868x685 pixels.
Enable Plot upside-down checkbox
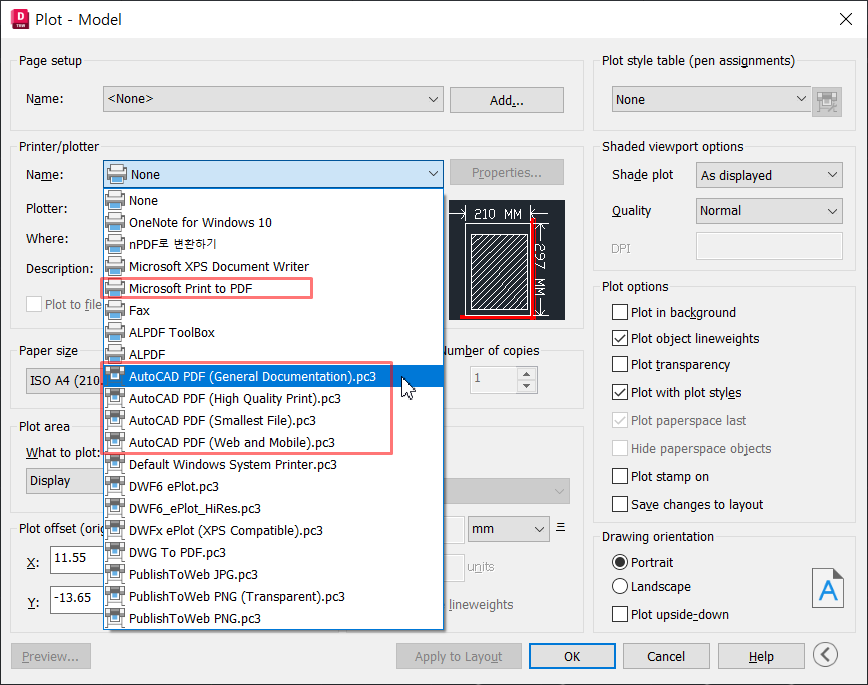point(619,615)
